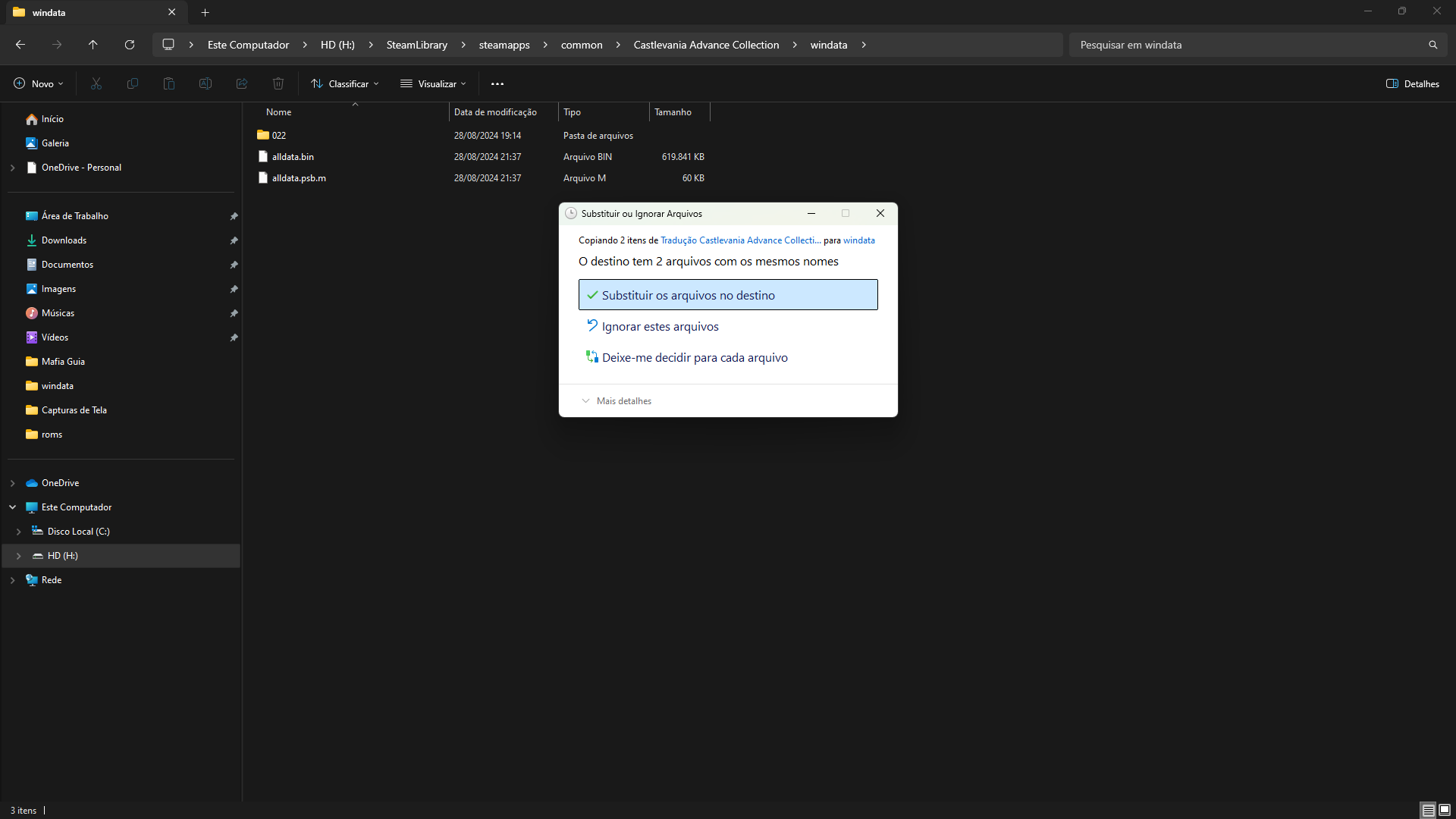The width and height of the screenshot is (1456, 819).
Task: Expand Mais detalhes in the dialog
Action: tap(617, 400)
